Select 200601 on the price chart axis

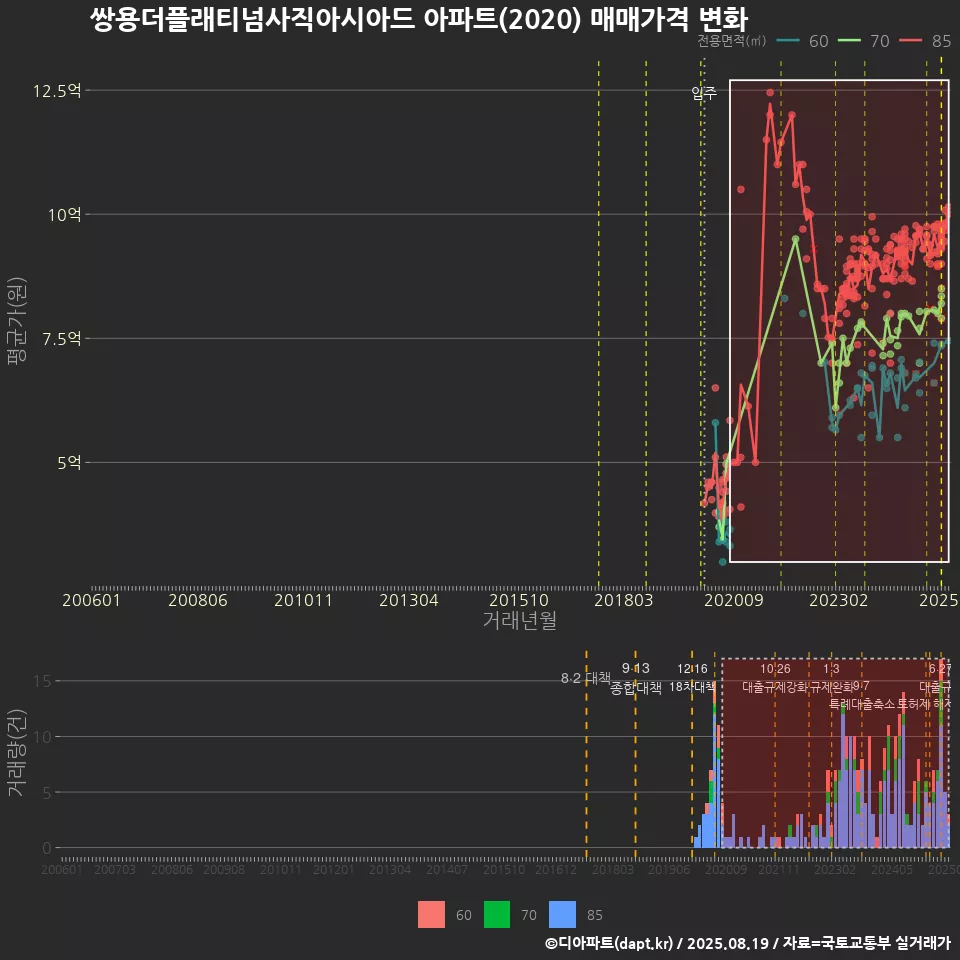[x=91, y=600]
